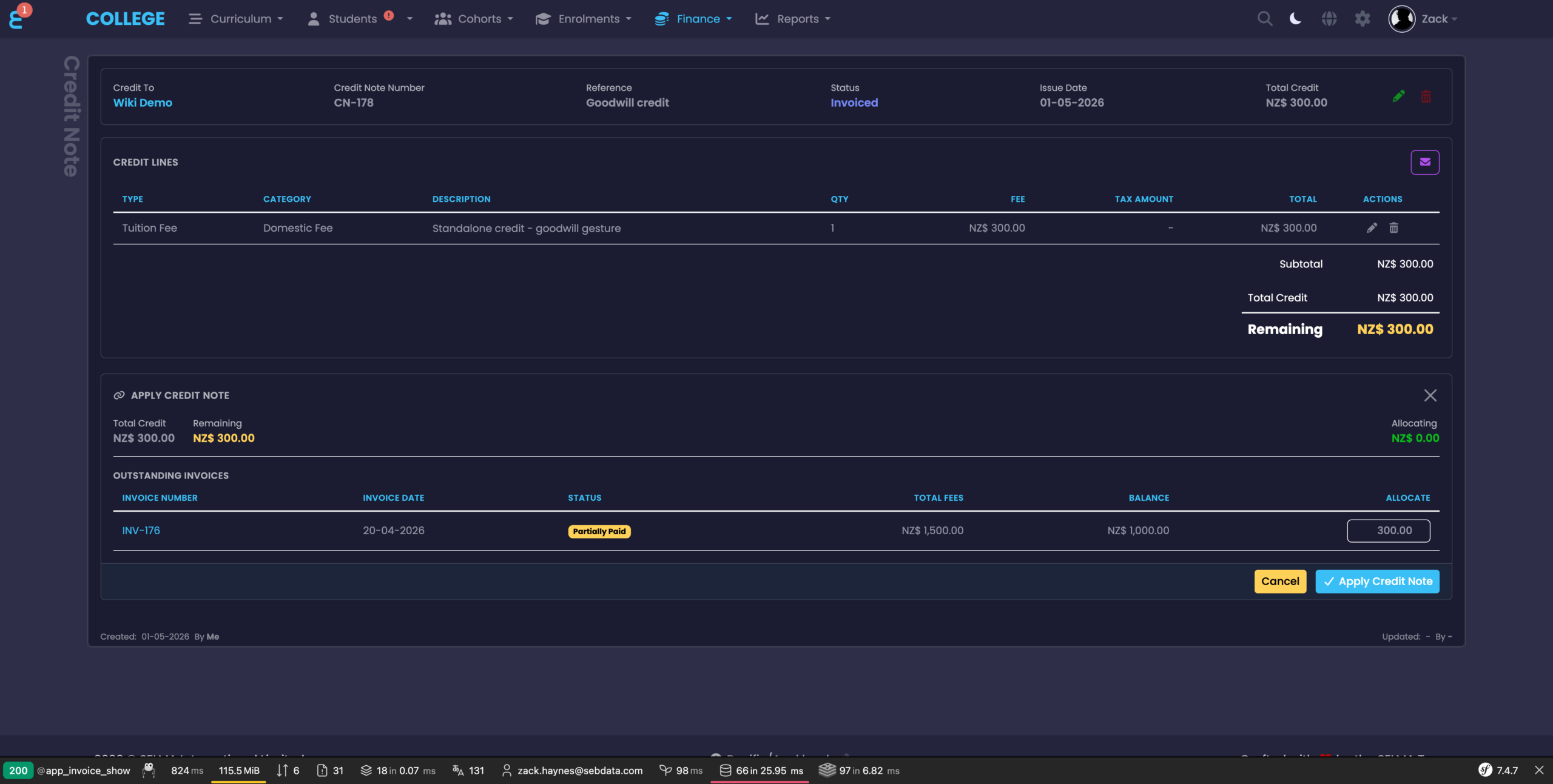Close the Apply Credit Note panel
This screenshot has height=784, width=1553.
[1430, 395]
